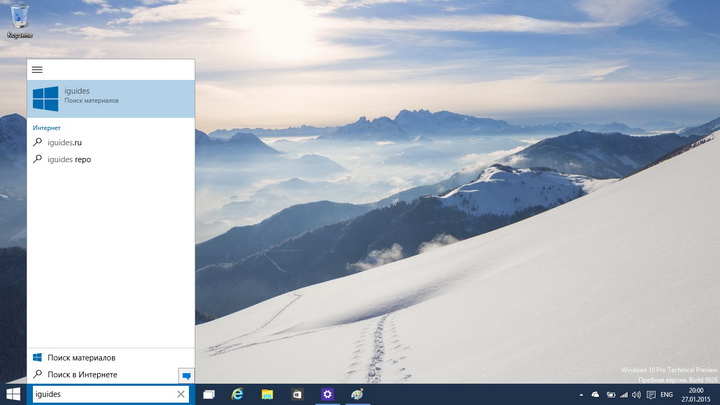
Task: Open the Windows Start button
Action: point(14,395)
